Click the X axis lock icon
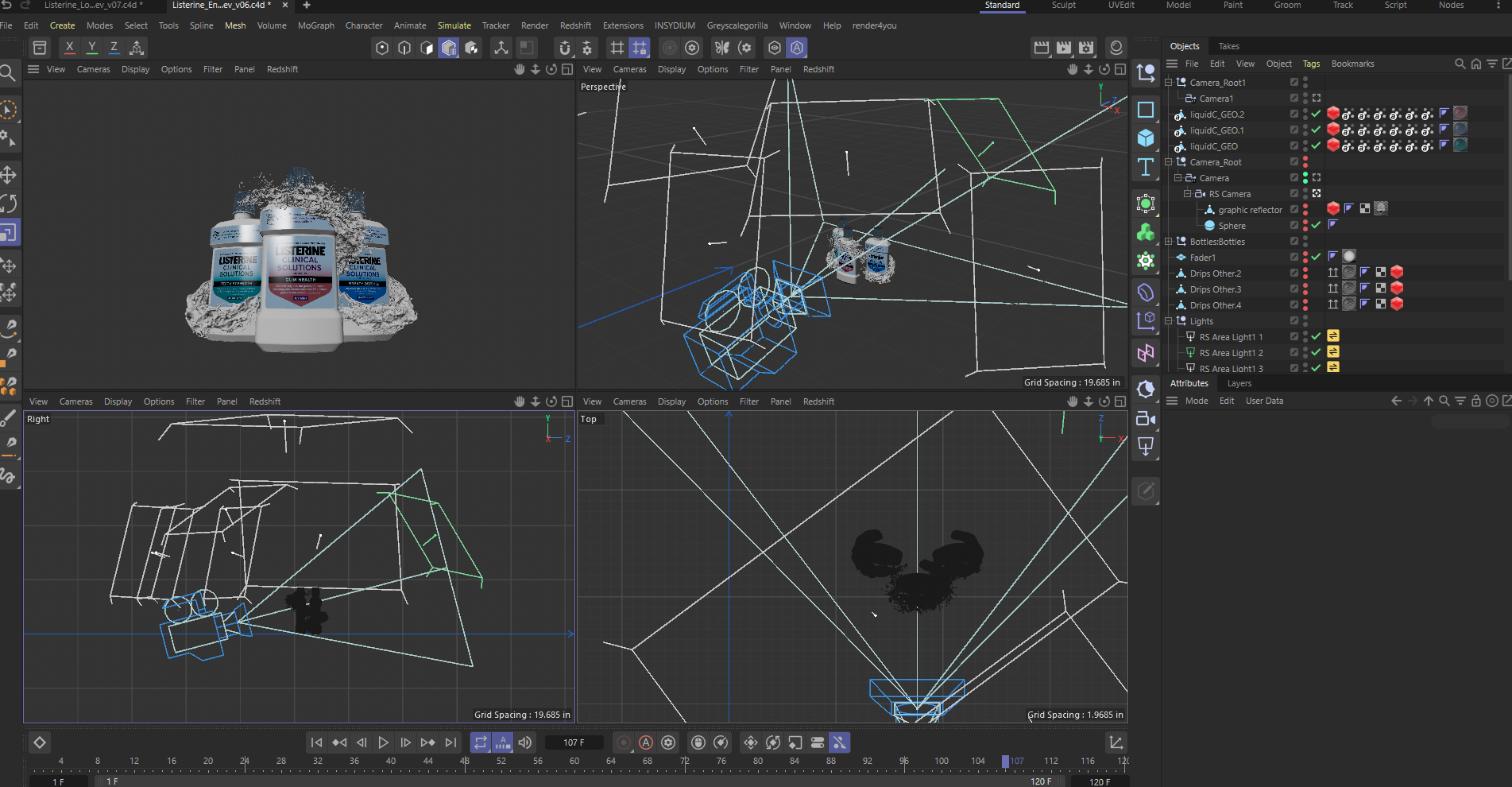 (x=70, y=48)
